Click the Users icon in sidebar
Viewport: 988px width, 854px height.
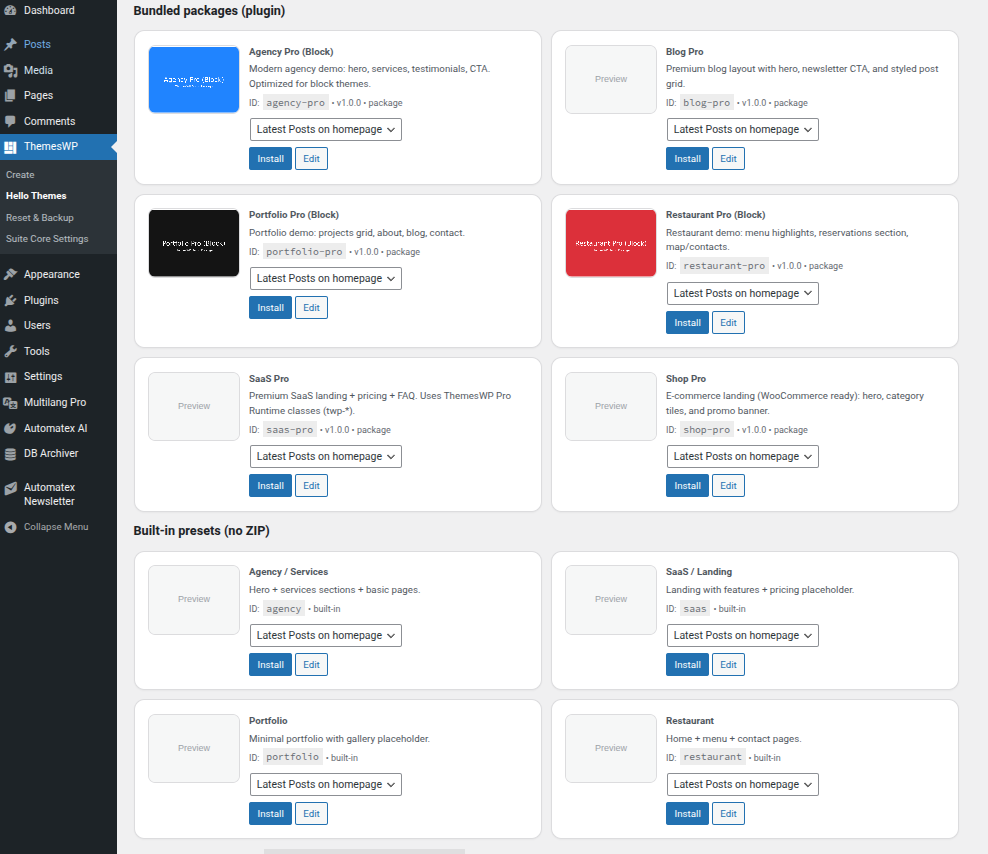pyautogui.click(x=11, y=325)
